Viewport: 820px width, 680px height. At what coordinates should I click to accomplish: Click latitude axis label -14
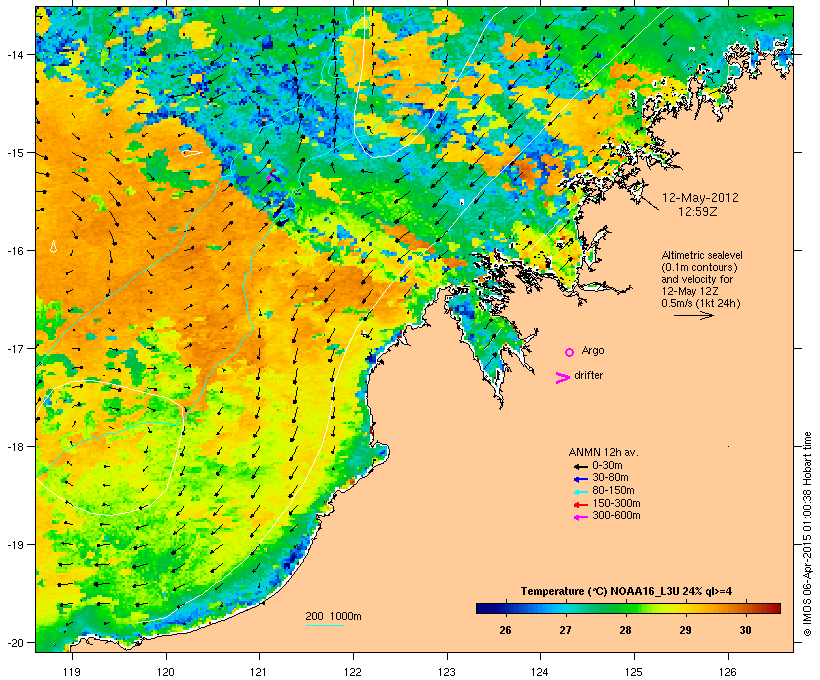(16, 54)
